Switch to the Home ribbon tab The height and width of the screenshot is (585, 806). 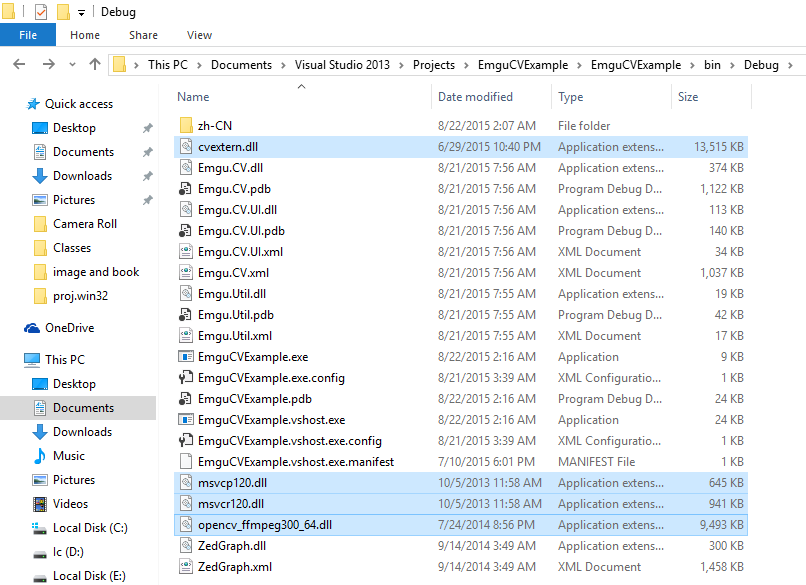click(x=85, y=35)
